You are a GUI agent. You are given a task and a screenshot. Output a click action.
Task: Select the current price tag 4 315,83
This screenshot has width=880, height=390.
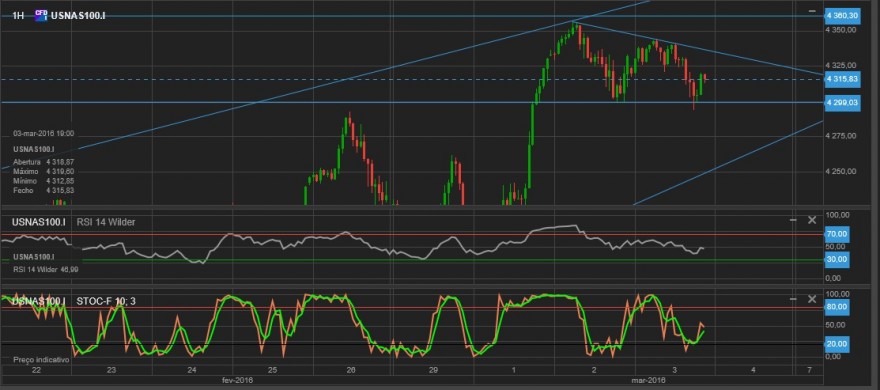(842, 80)
